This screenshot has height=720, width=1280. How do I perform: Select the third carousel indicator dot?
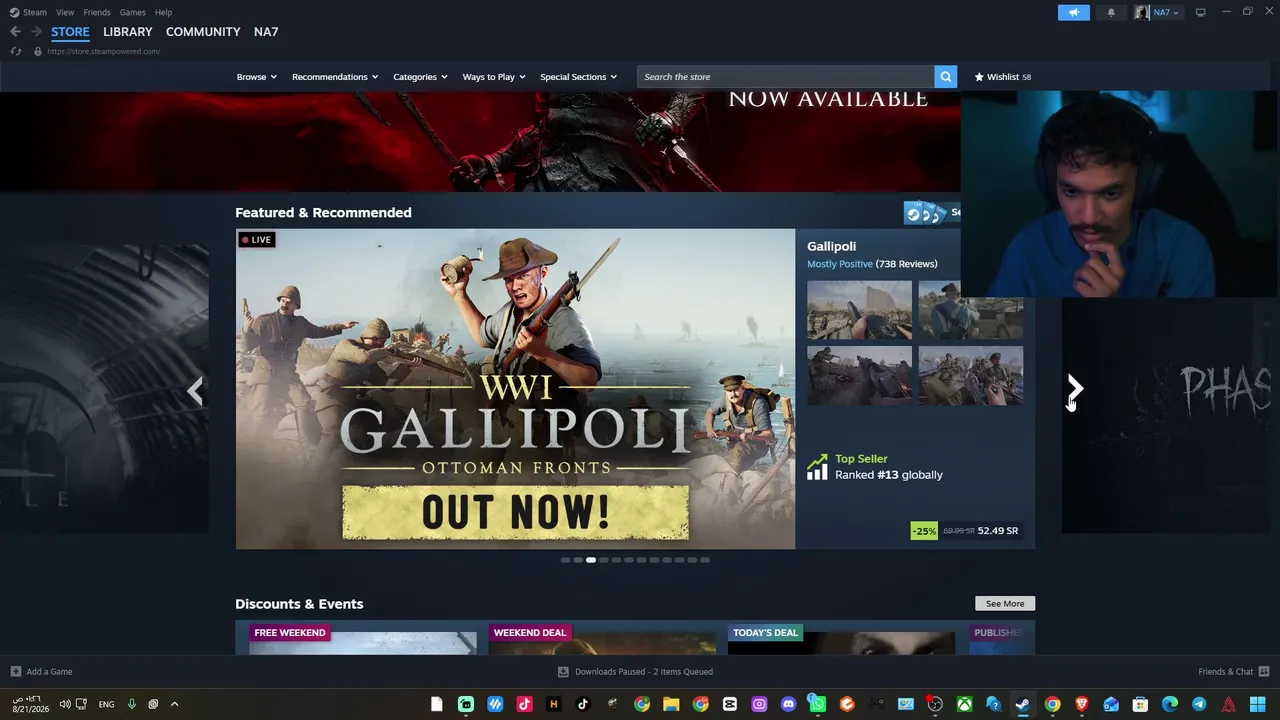click(591, 560)
